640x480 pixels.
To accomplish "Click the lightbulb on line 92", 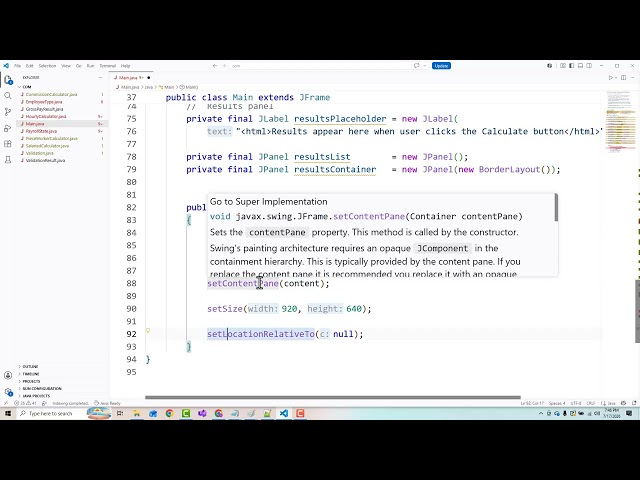I will pyautogui.click(x=148, y=331).
